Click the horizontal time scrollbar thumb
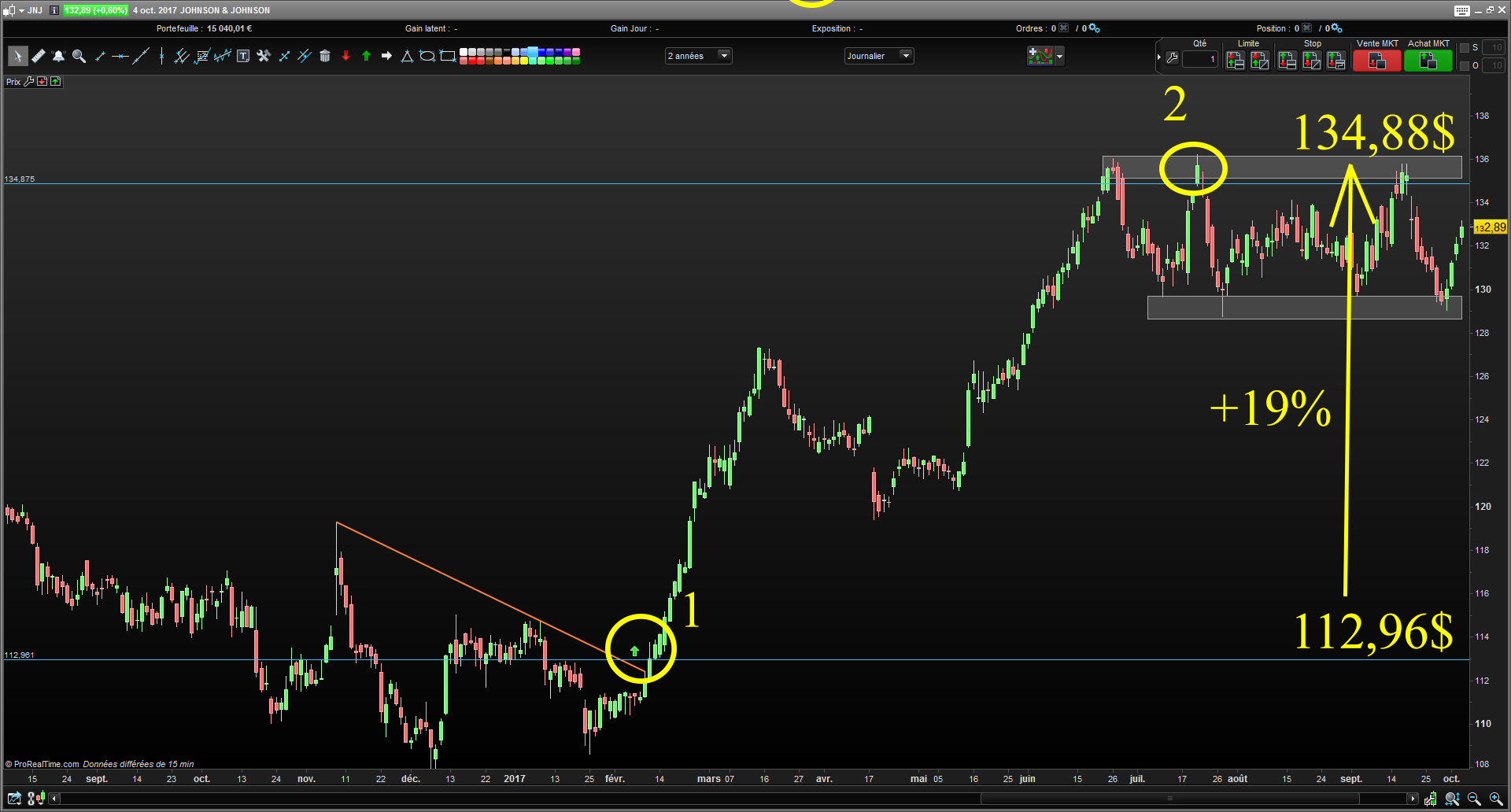 point(1170,799)
